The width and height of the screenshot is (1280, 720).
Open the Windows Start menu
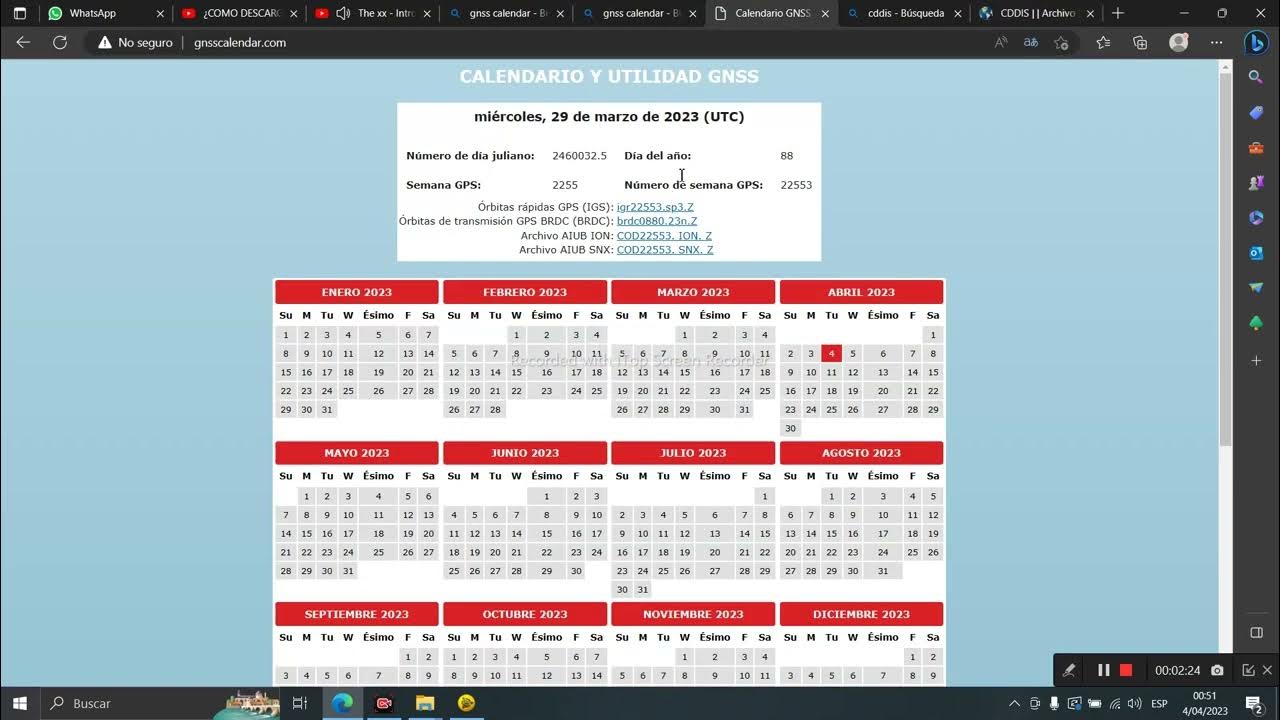point(20,703)
